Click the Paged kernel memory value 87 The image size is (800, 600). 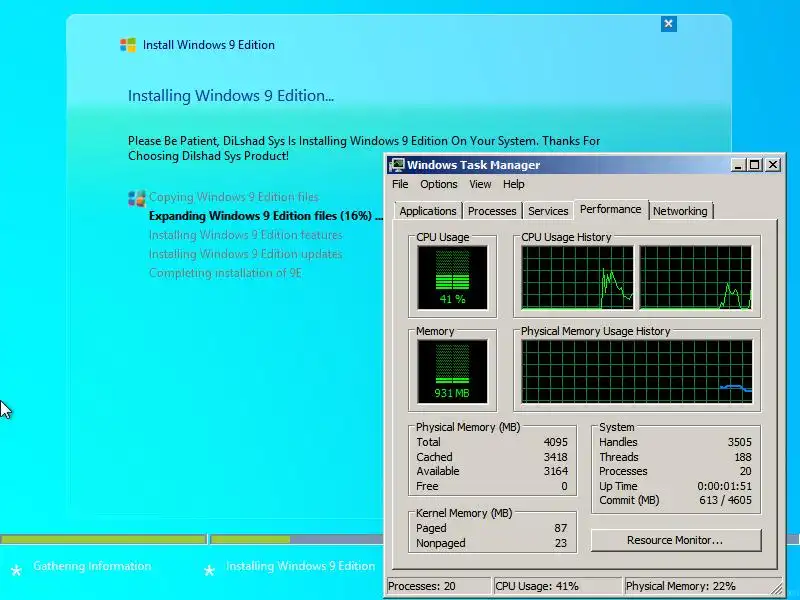coord(561,529)
